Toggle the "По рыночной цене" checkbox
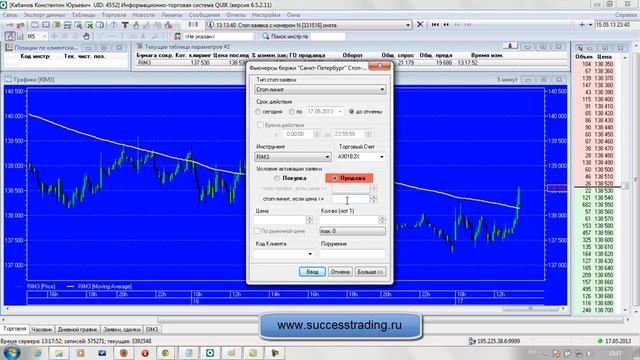This screenshot has height=360, width=640. 257,231
